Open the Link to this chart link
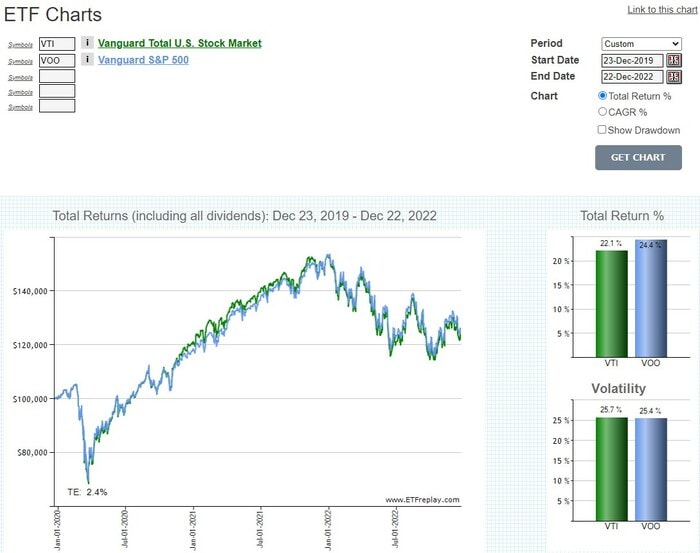 pyautogui.click(x=662, y=9)
